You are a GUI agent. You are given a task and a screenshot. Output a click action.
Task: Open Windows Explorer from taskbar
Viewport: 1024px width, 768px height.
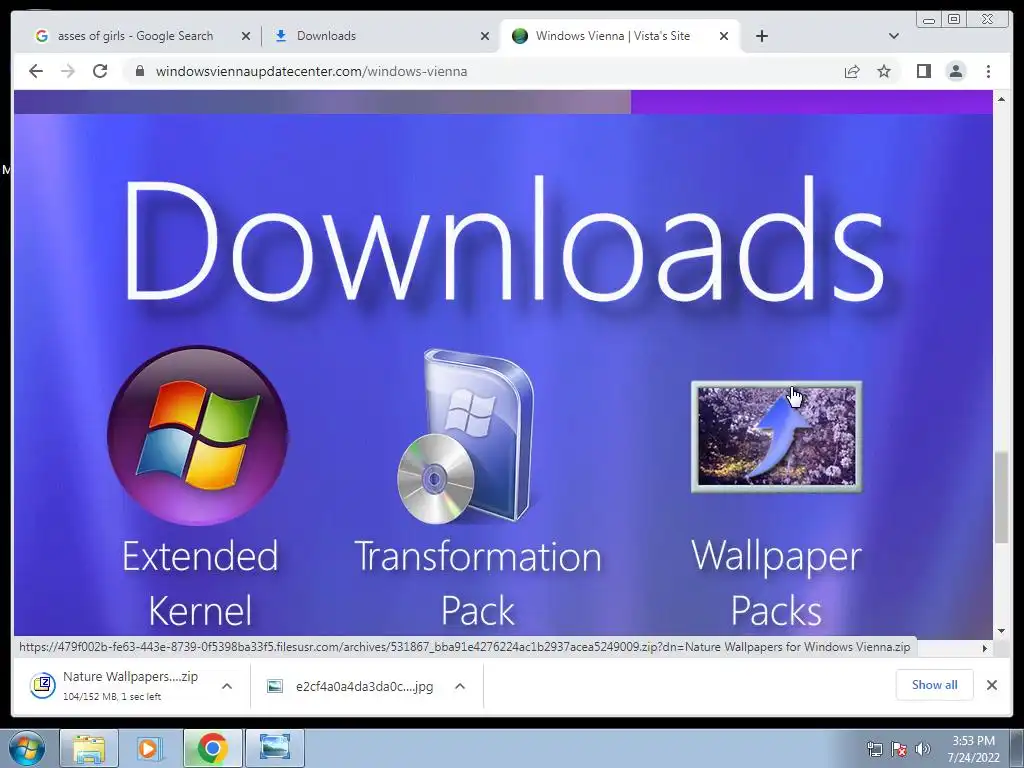pos(89,748)
